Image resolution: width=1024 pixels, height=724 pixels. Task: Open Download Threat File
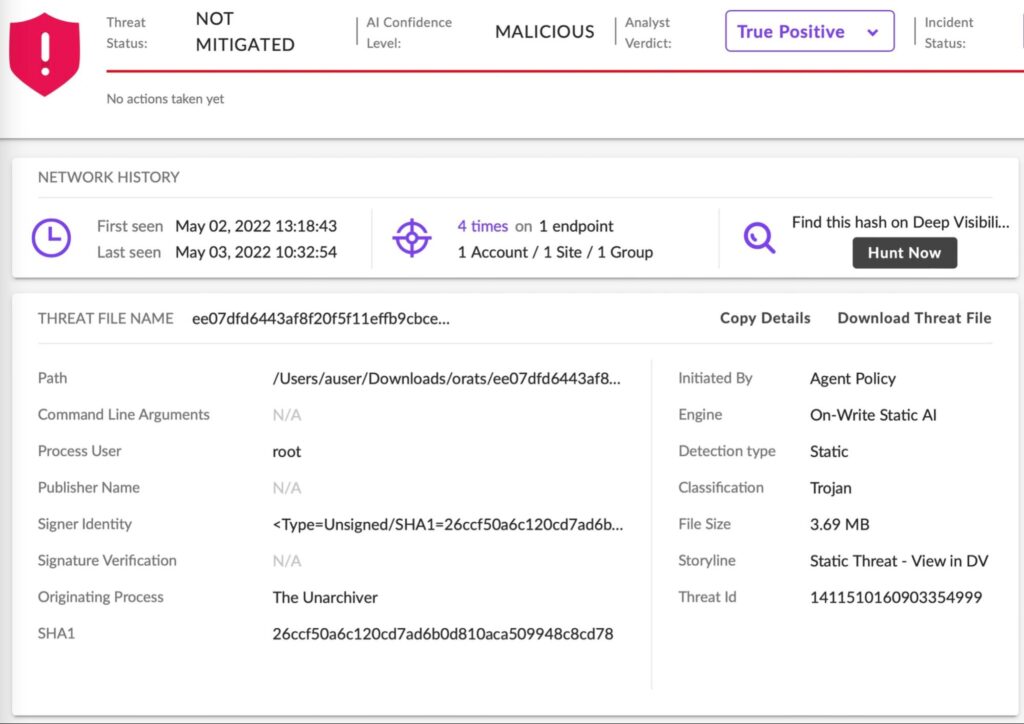click(913, 318)
